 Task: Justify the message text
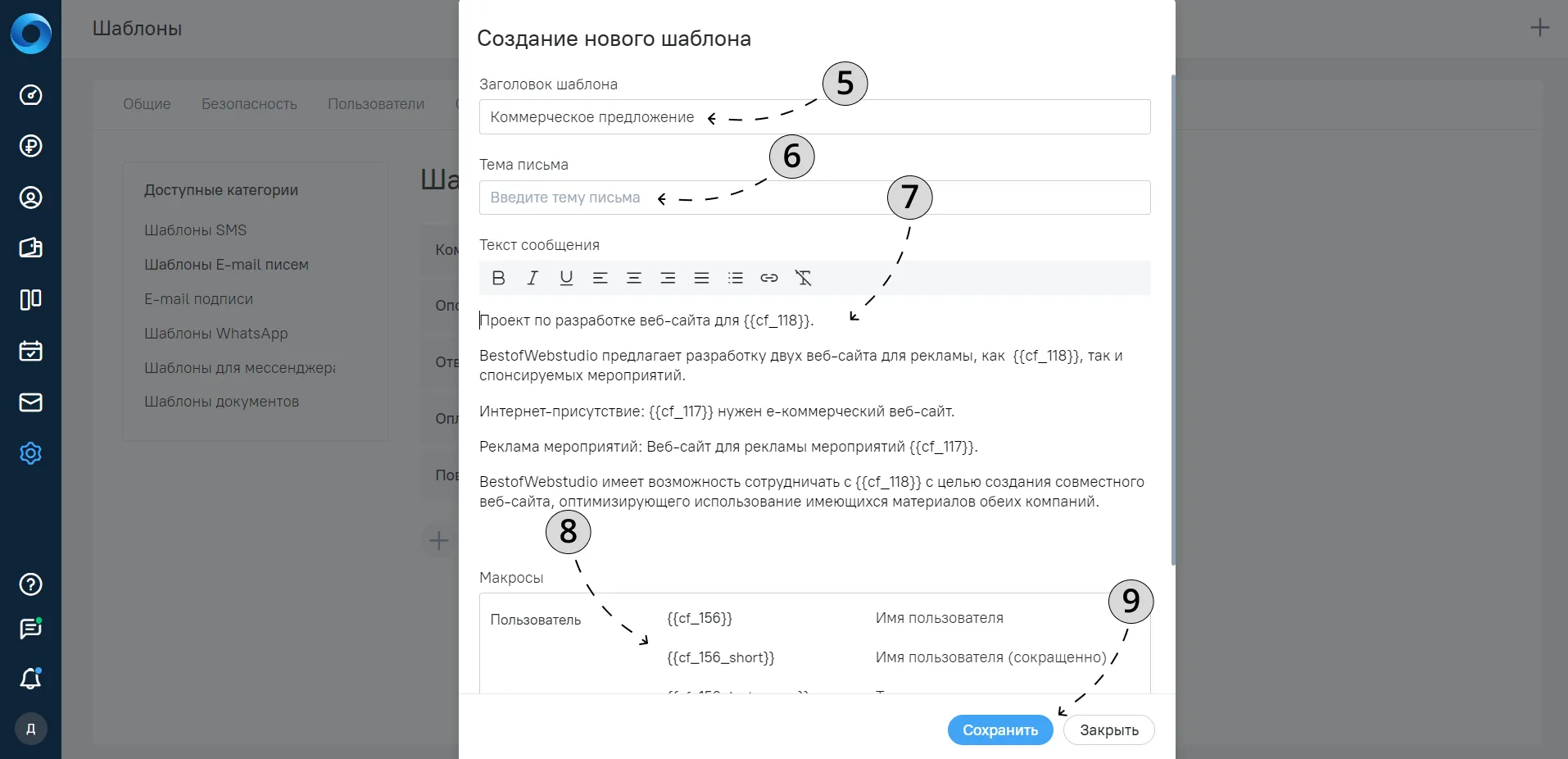[x=702, y=278]
